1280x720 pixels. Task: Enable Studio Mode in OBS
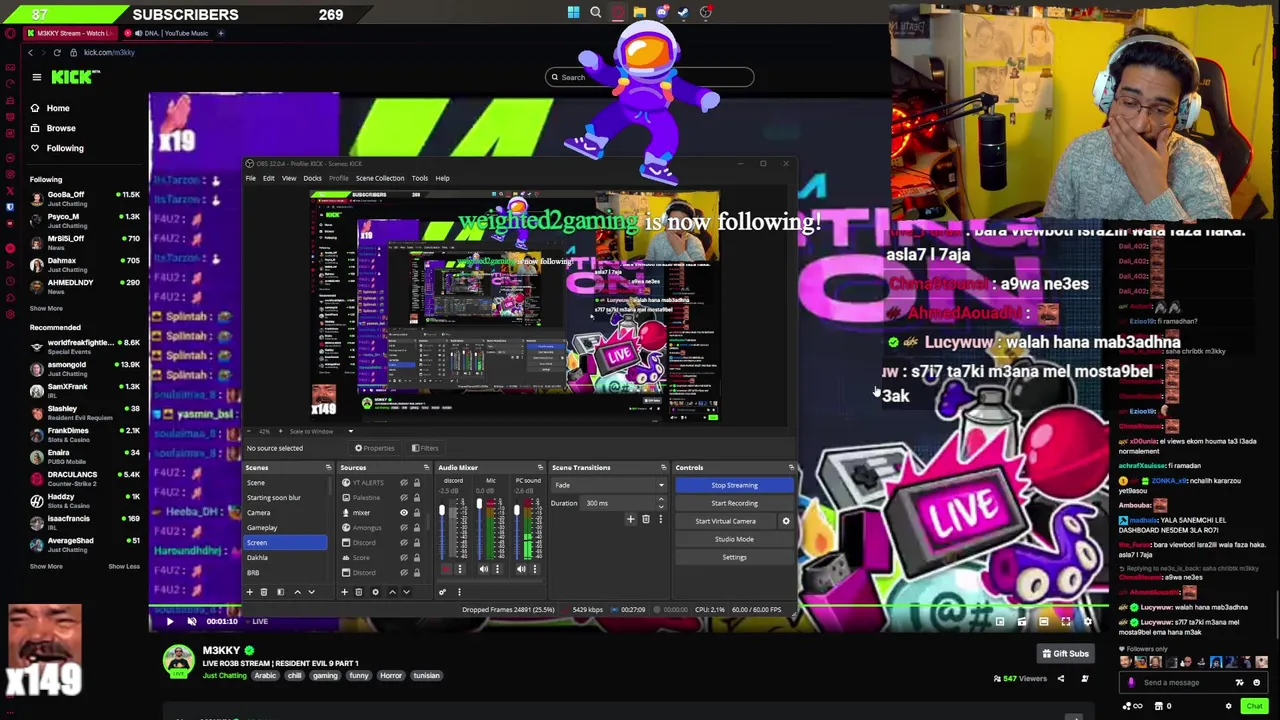click(734, 539)
